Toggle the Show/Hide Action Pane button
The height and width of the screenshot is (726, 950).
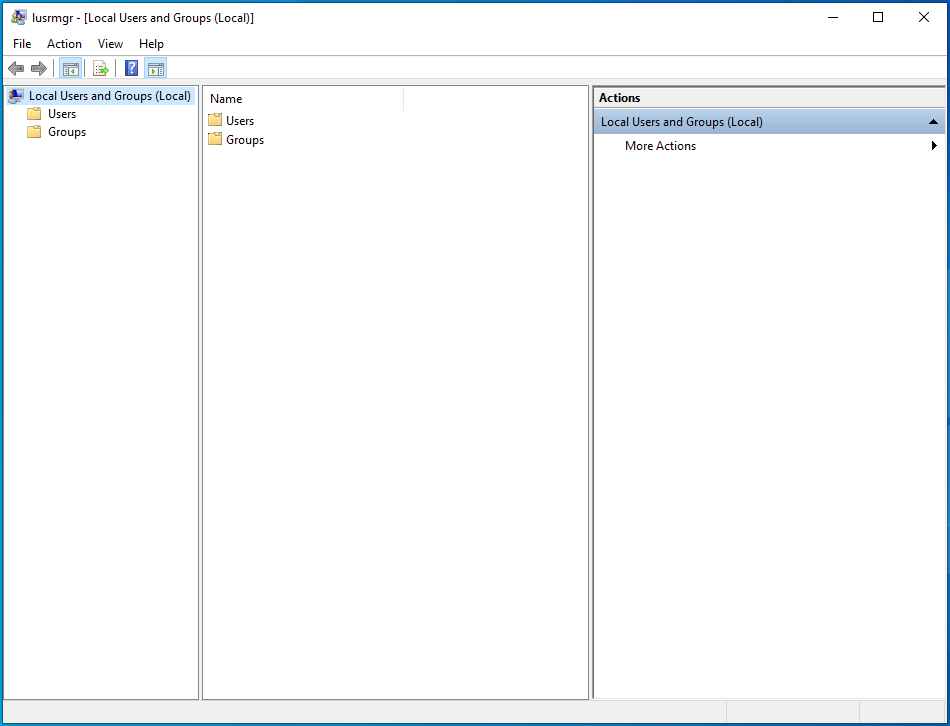[x=155, y=68]
